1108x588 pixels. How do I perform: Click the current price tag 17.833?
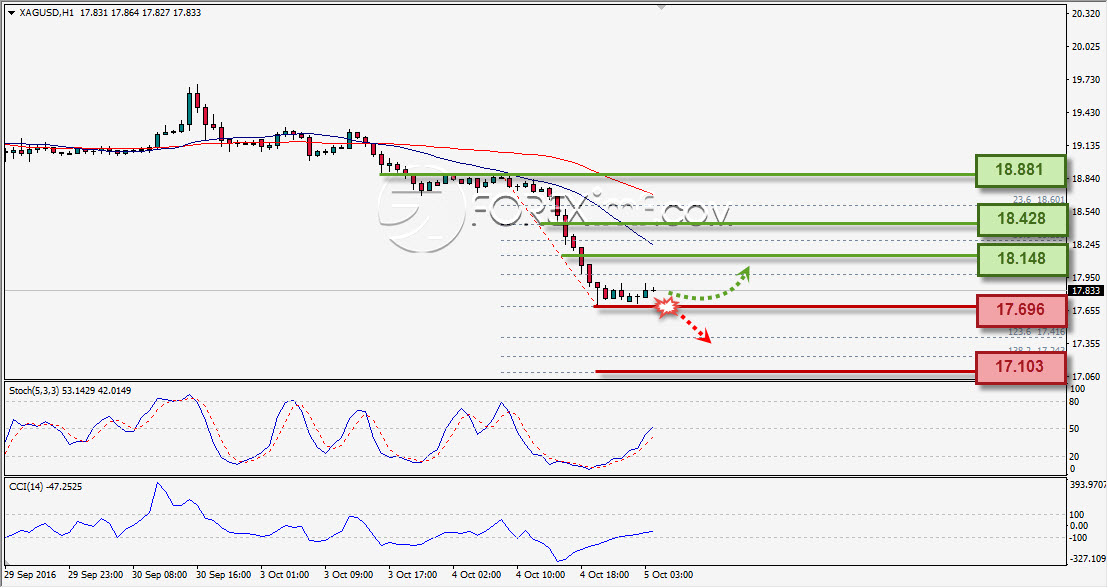point(1085,290)
